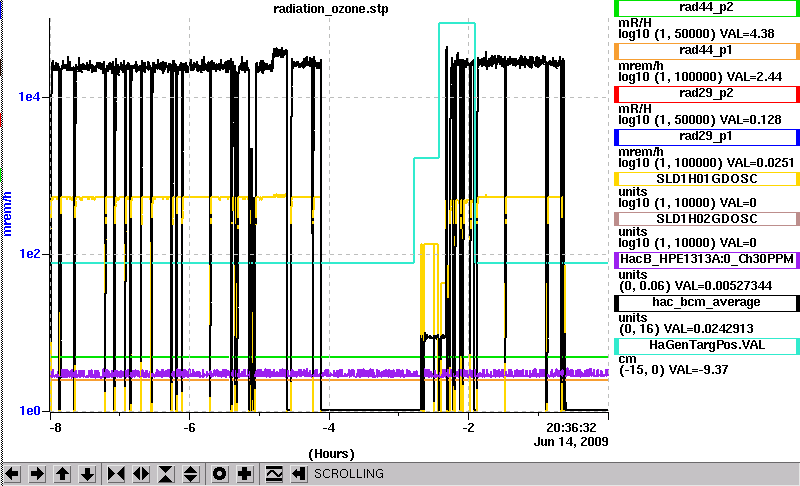This screenshot has height=486, width=800.
Task: Zoom in horizontally with the bowtie icon
Action: tap(116, 474)
